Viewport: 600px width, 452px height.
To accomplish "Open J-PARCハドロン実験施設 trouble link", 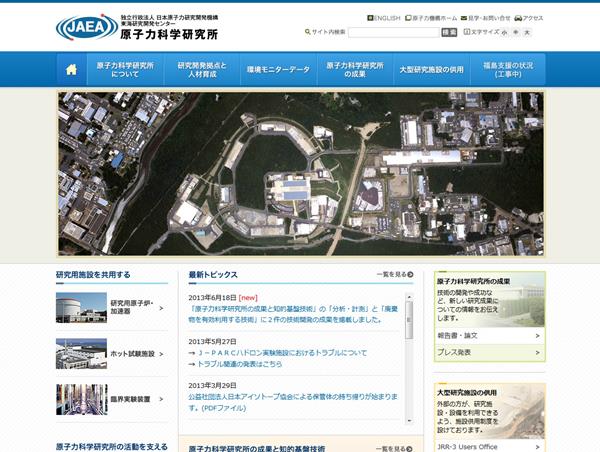I will [282, 353].
